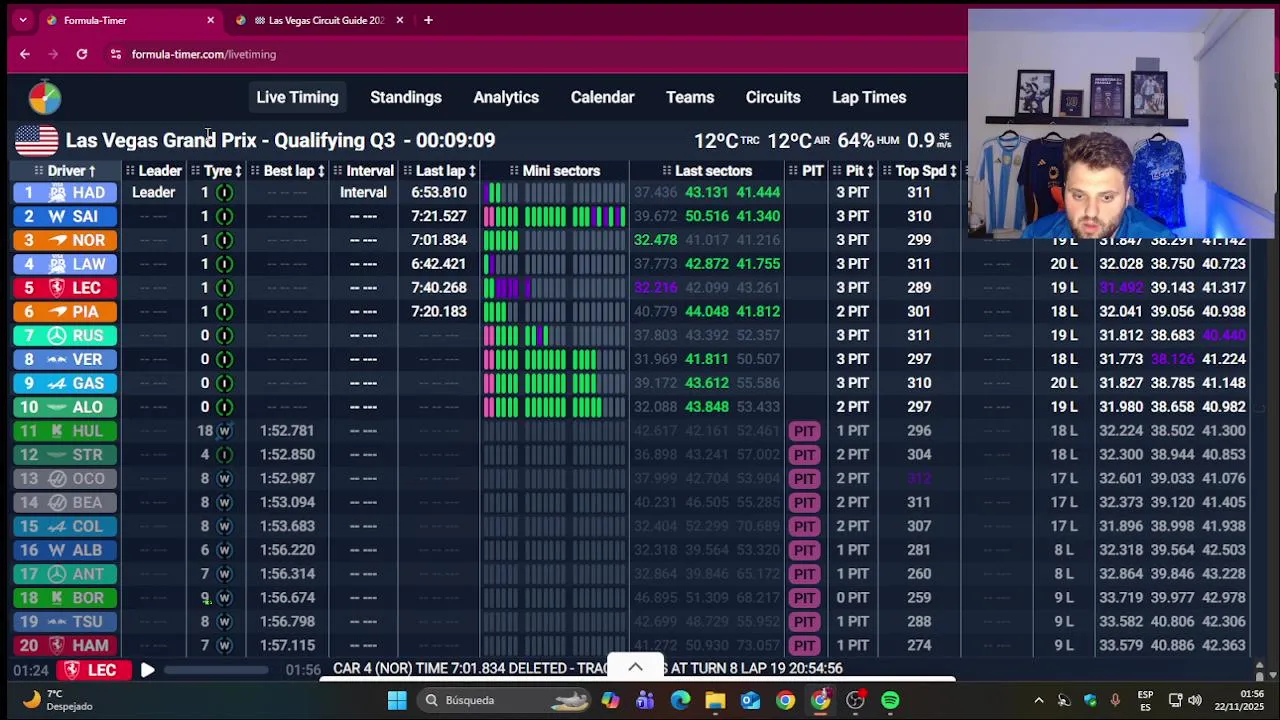
Task: Click the United States flag icon
Action: 36,141
